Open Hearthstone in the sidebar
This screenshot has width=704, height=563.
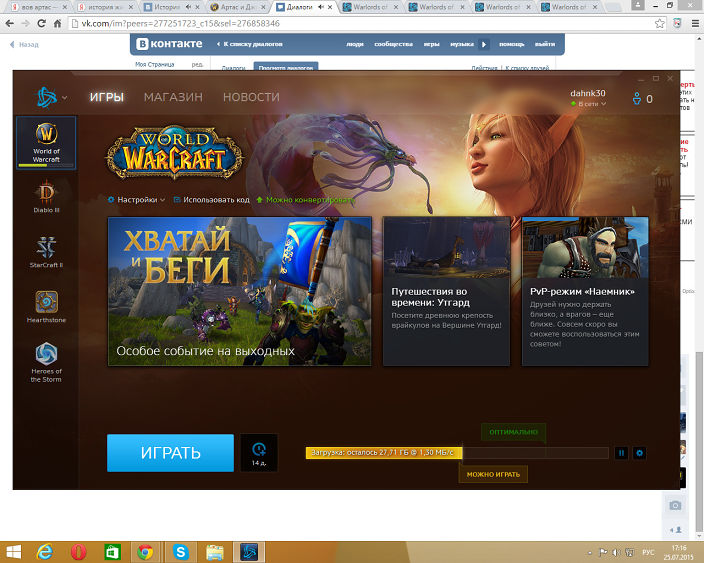click(46, 306)
